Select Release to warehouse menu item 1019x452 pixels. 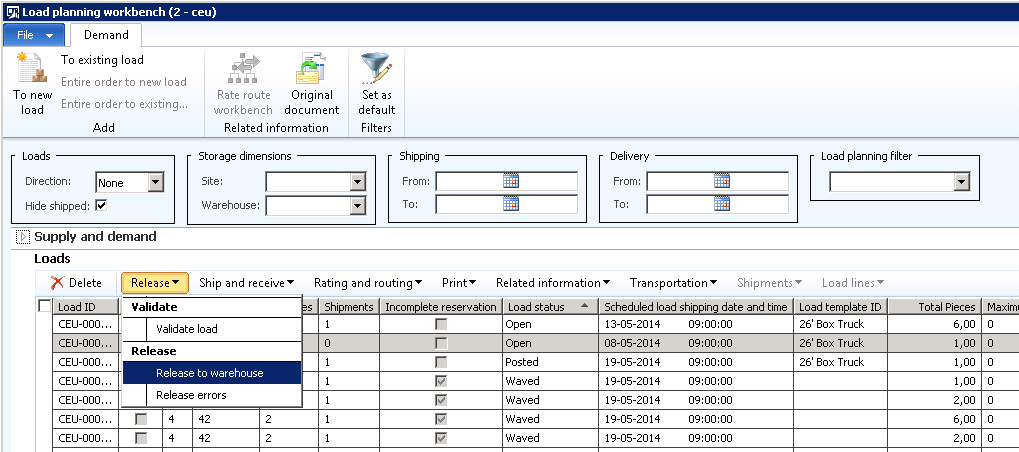pyautogui.click(x=210, y=373)
